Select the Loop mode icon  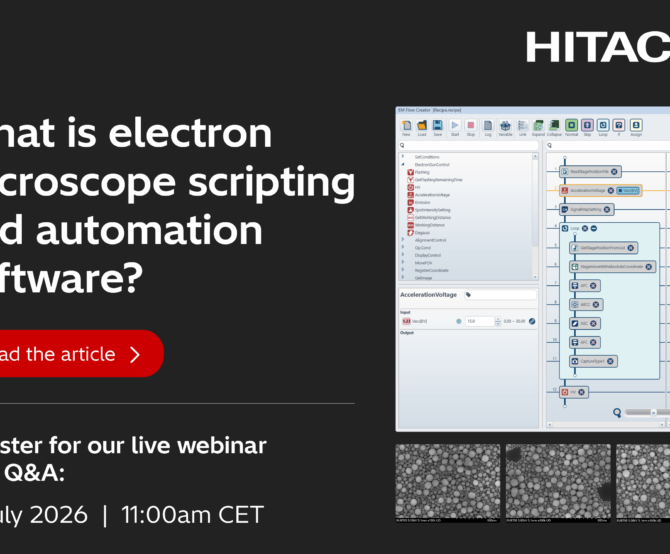point(603,125)
